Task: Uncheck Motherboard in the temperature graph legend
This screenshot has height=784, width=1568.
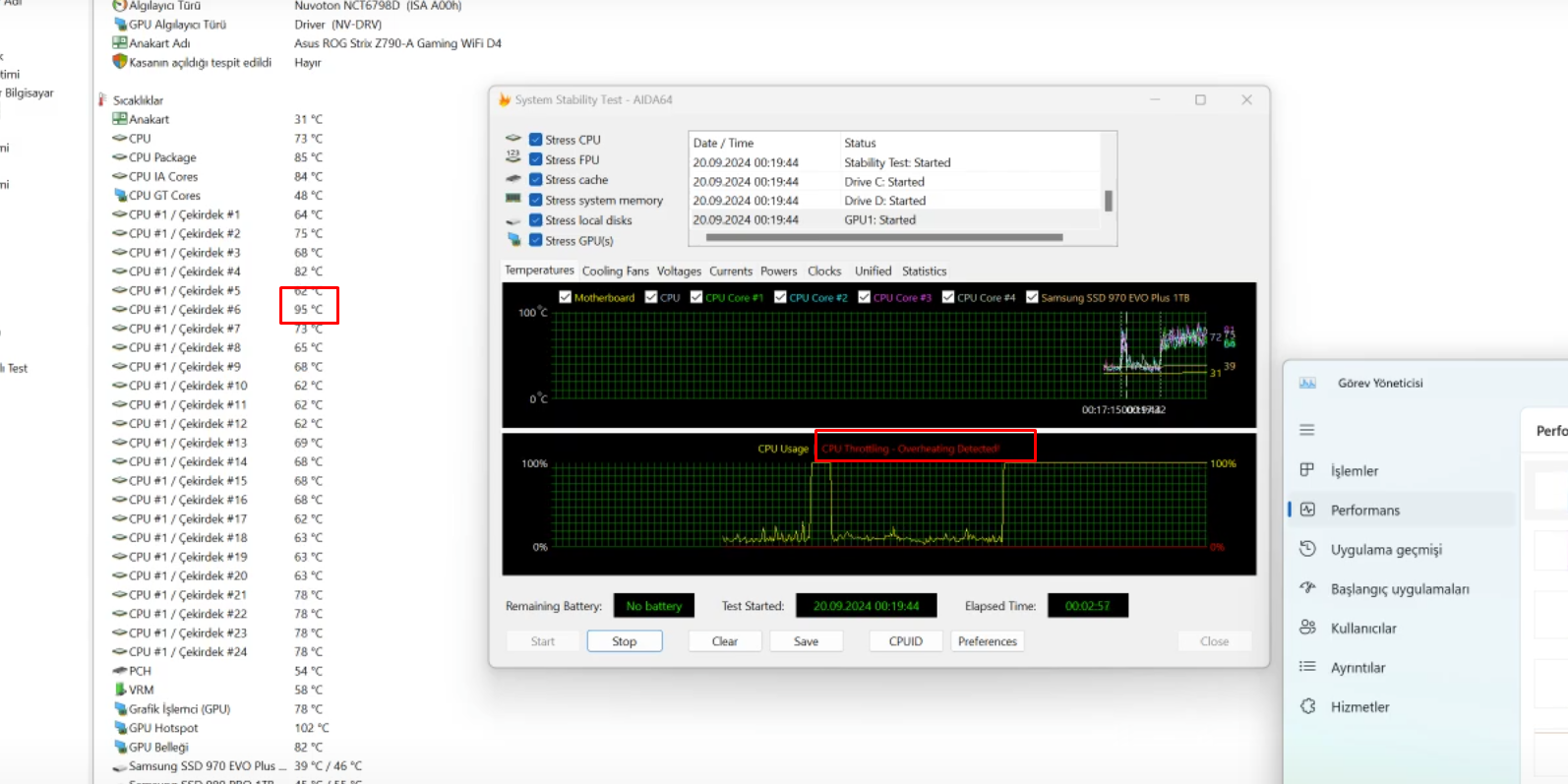Action: click(565, 297)
